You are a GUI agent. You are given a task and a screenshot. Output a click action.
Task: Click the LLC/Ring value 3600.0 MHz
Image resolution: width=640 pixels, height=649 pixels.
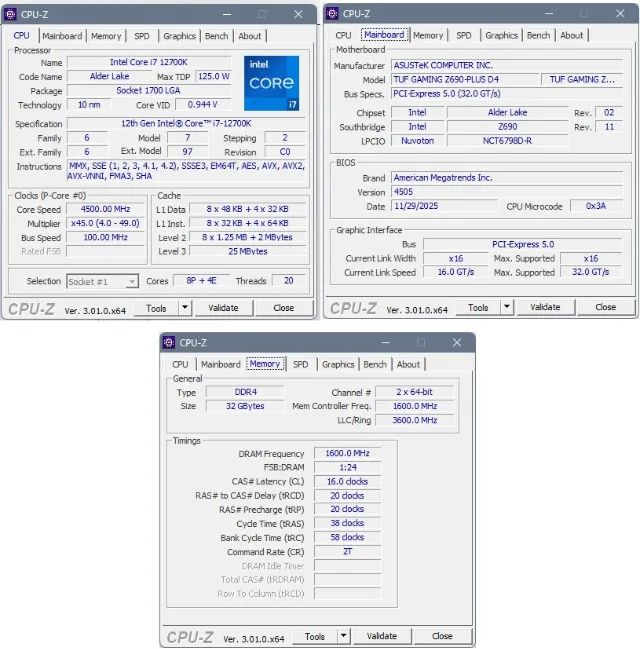coord(415,420)
